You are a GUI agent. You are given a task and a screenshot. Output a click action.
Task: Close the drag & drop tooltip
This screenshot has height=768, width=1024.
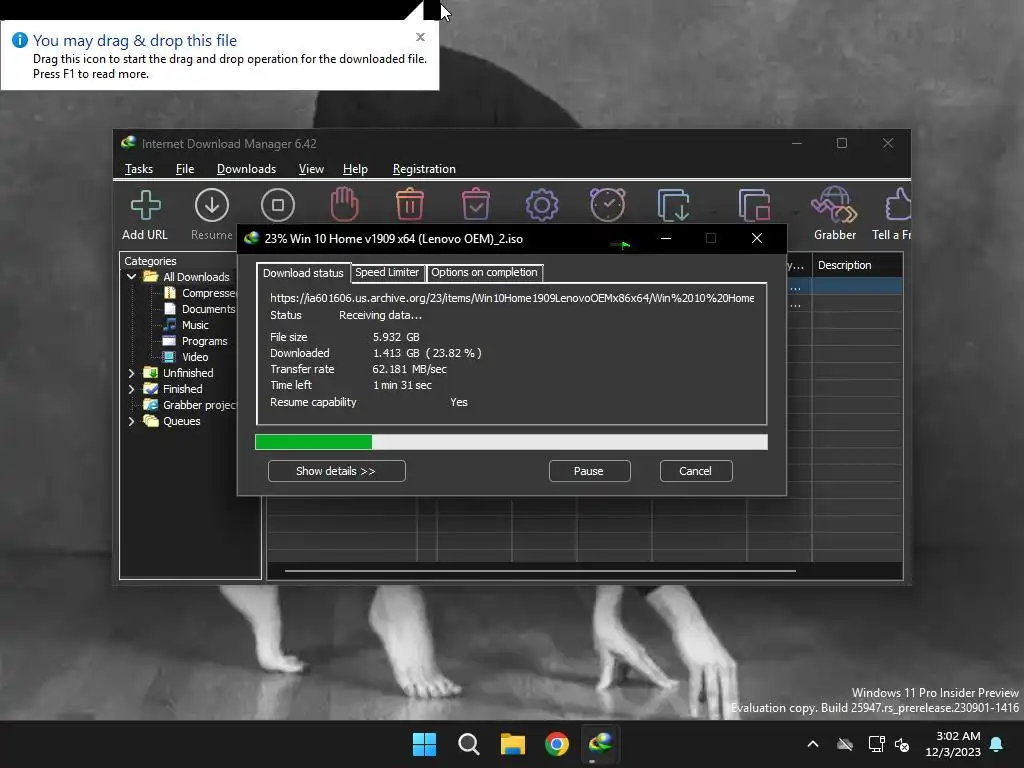[421, 37]
